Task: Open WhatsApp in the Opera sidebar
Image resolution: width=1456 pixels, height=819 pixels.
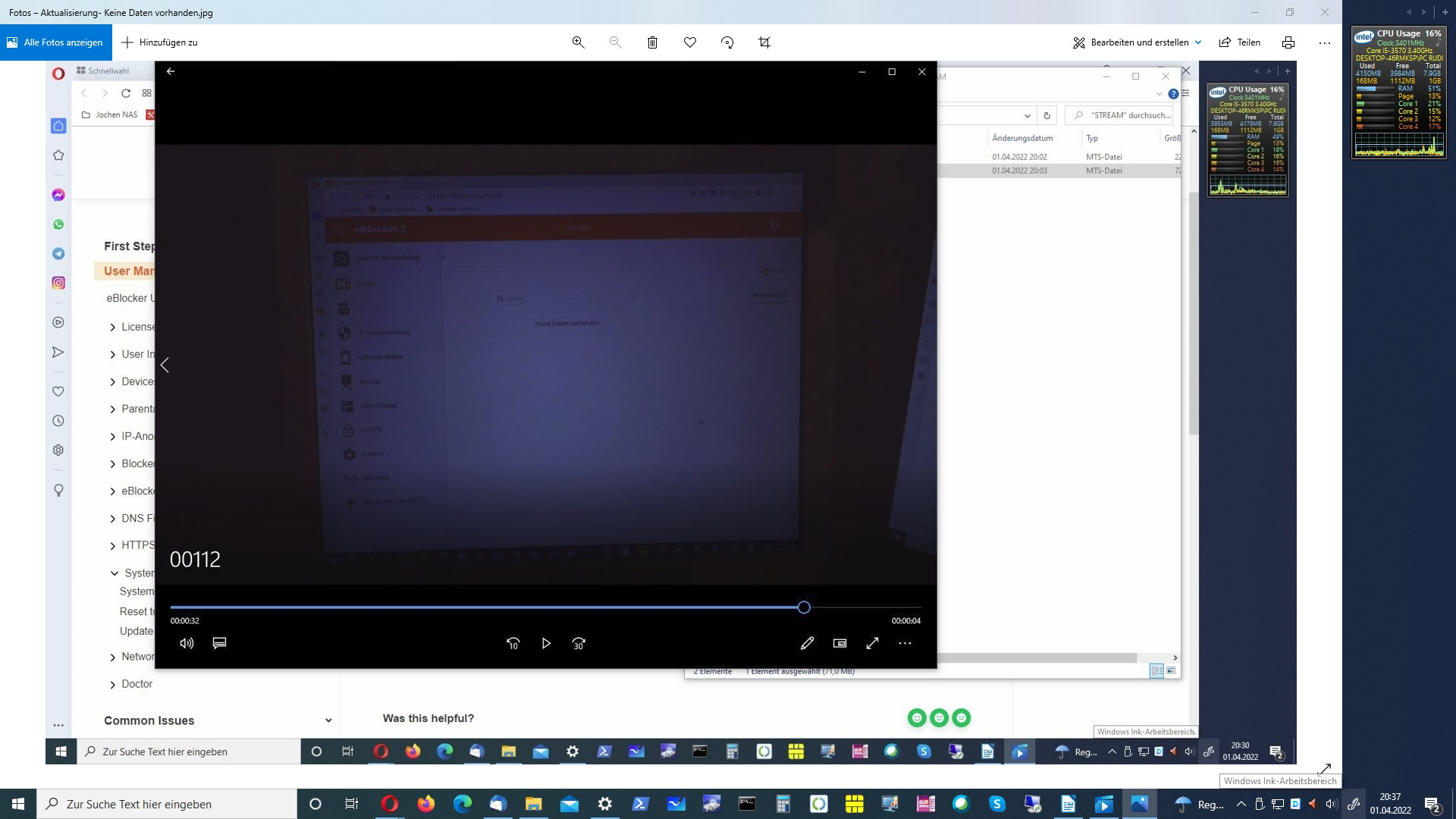Action: (58, 224)
